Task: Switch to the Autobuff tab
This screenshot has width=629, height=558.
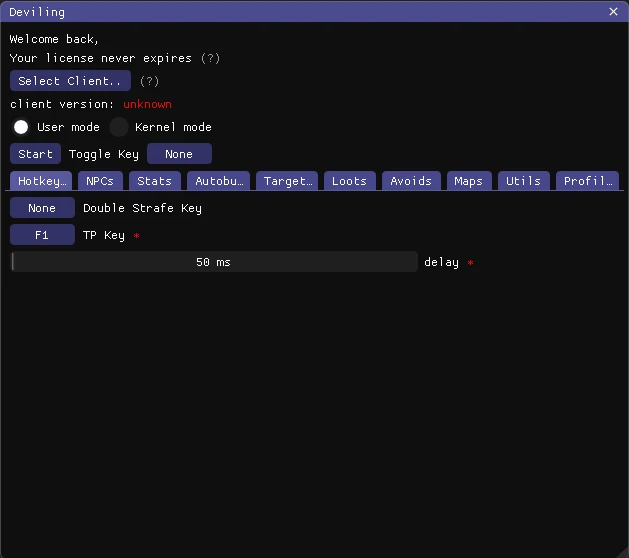Action: [x=218, y=181]
